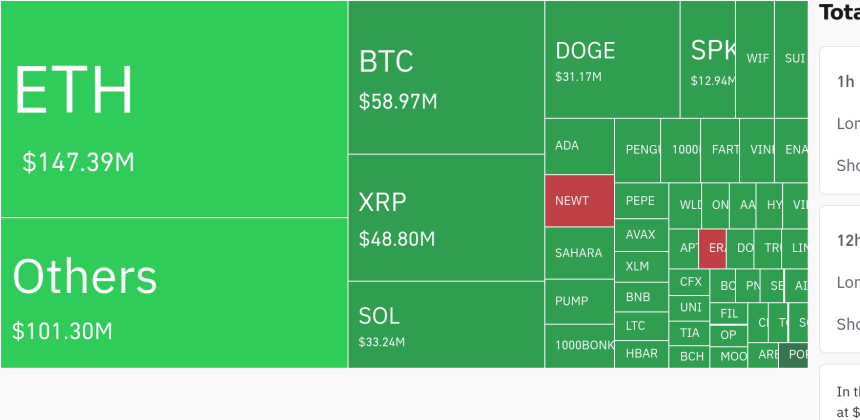Click the ETH liquidation tile
Image resolution: width=860 pixels, height=420 pixels.
click(174, 109)
